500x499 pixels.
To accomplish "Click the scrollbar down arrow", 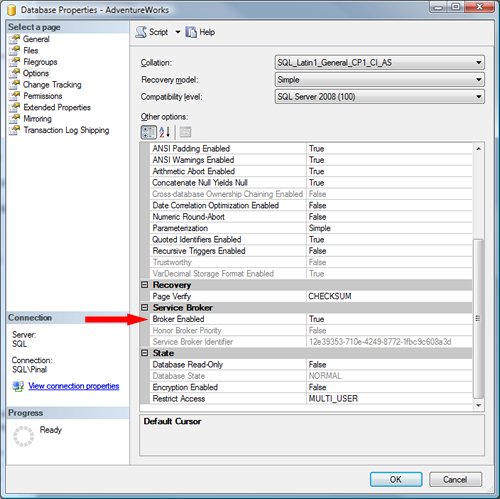I will pos(478,405).
